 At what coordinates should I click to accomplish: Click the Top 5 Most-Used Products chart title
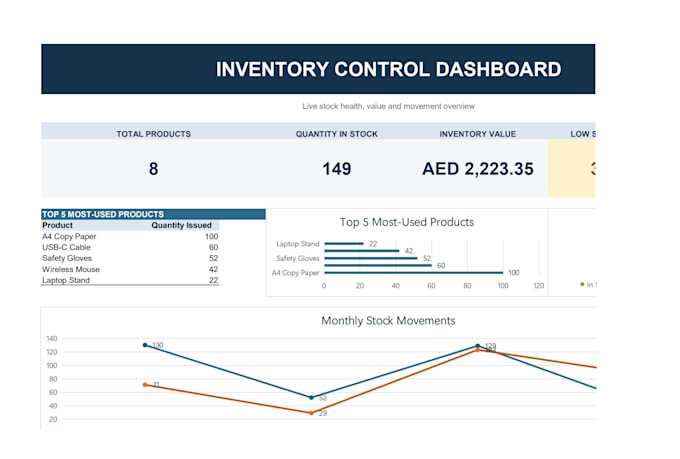click(x=407, y=222)
